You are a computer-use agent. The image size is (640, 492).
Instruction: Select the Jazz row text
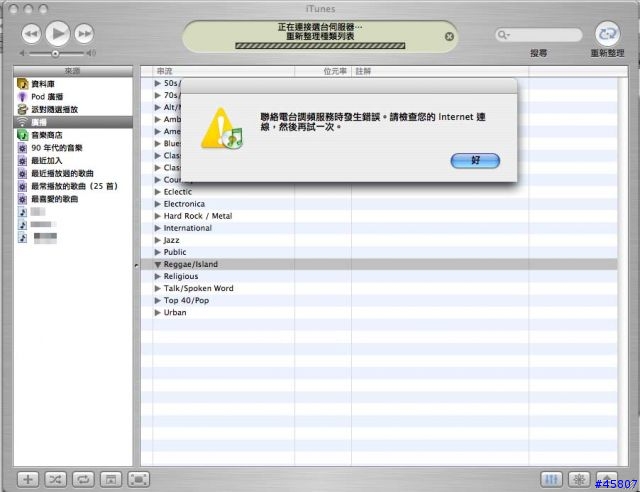[171, 240]
